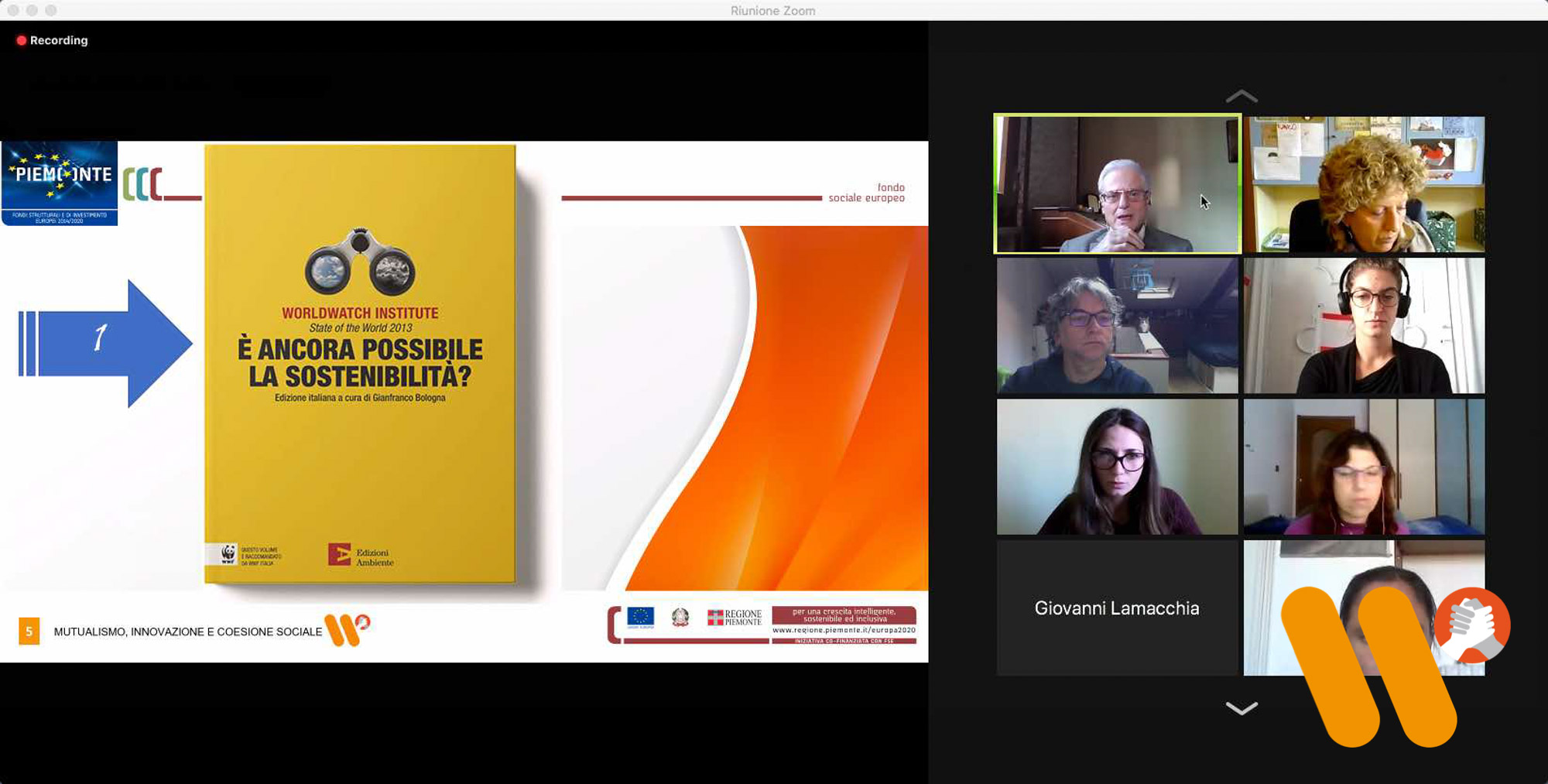The height and width of the screenshot is (784, 1548).
Task: Click the binoculars image on book cover
Action: 360,262
